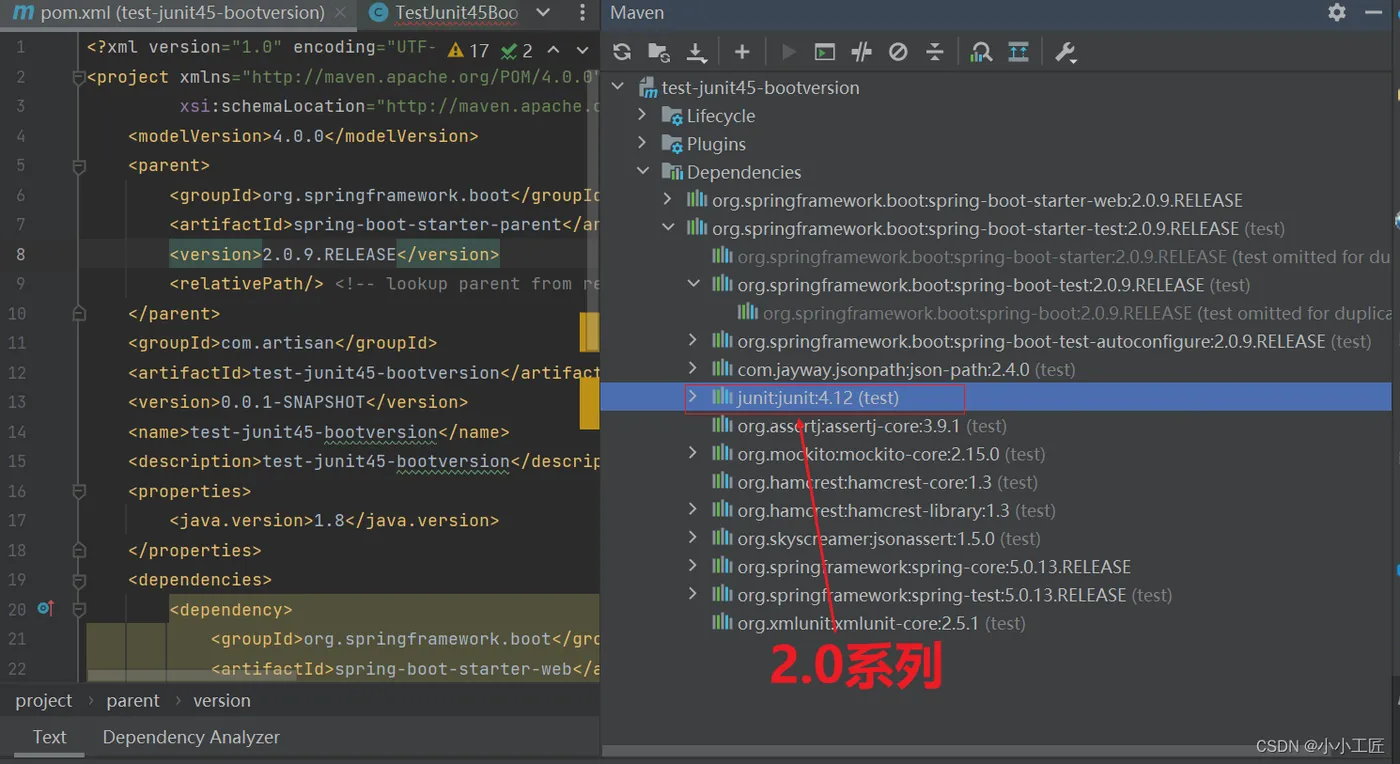Click 'project' breadcrumb

pyautogui.click(x=44, y=701)
